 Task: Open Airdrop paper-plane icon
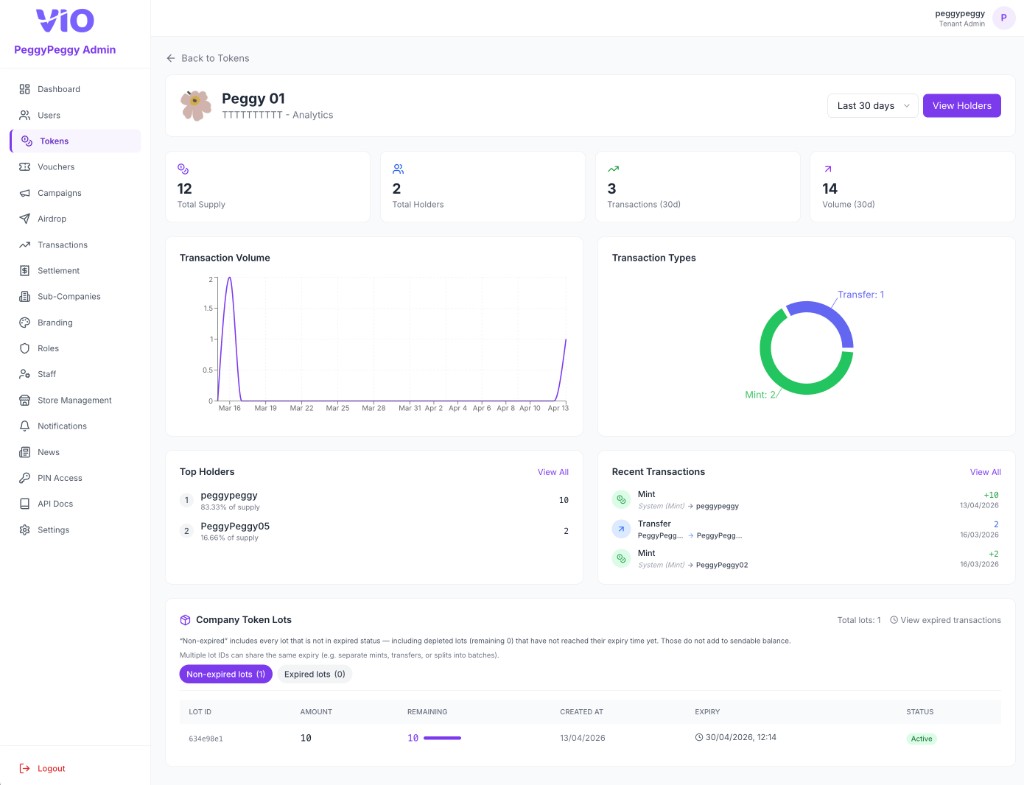pyautogui.click(x=25, y=219)
